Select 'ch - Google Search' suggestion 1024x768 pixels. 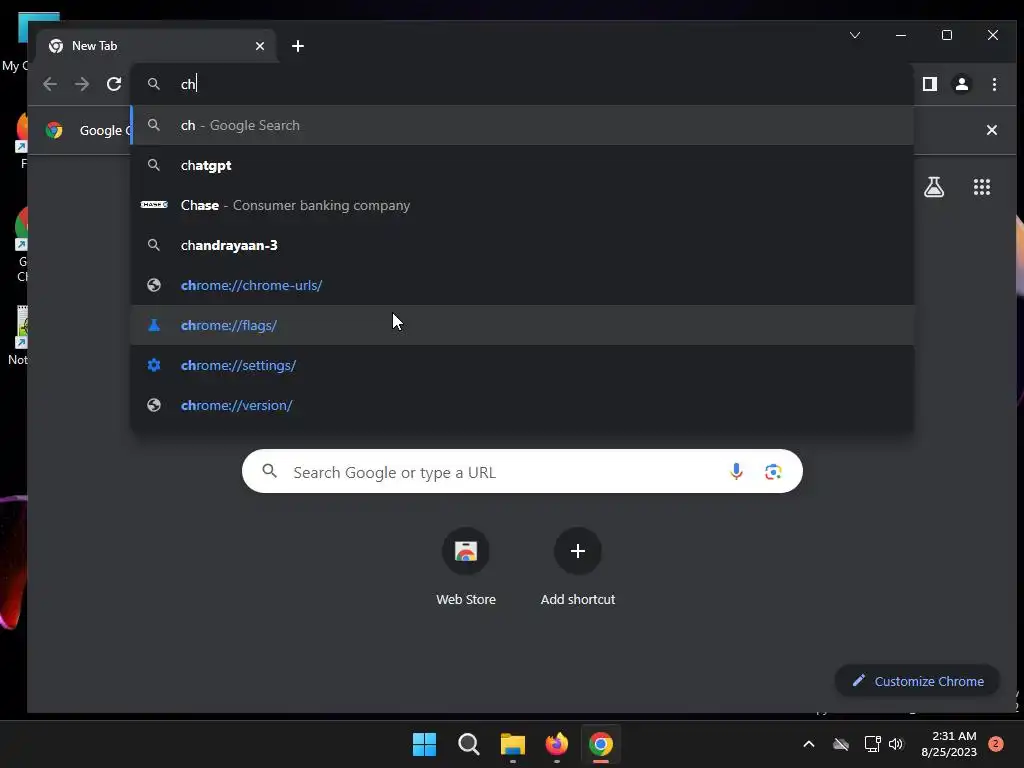(x=522, y=125)
